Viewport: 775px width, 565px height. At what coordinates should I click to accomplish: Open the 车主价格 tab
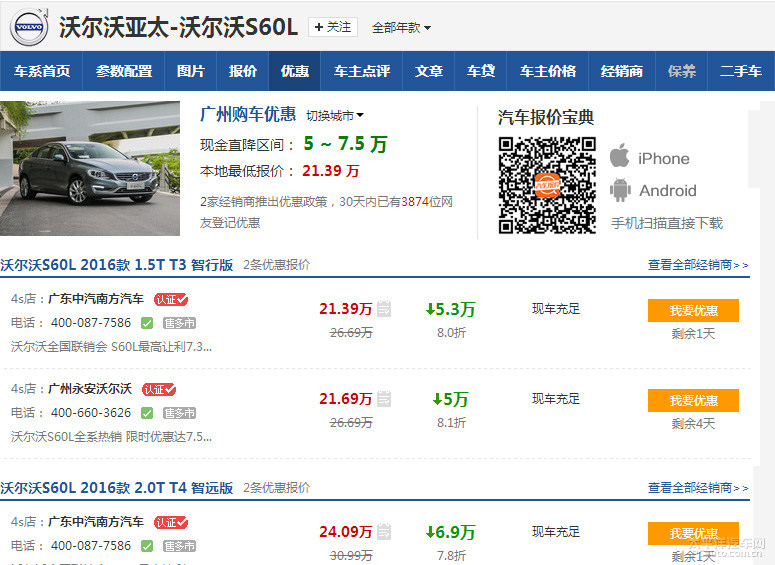[x=548, y=71]
